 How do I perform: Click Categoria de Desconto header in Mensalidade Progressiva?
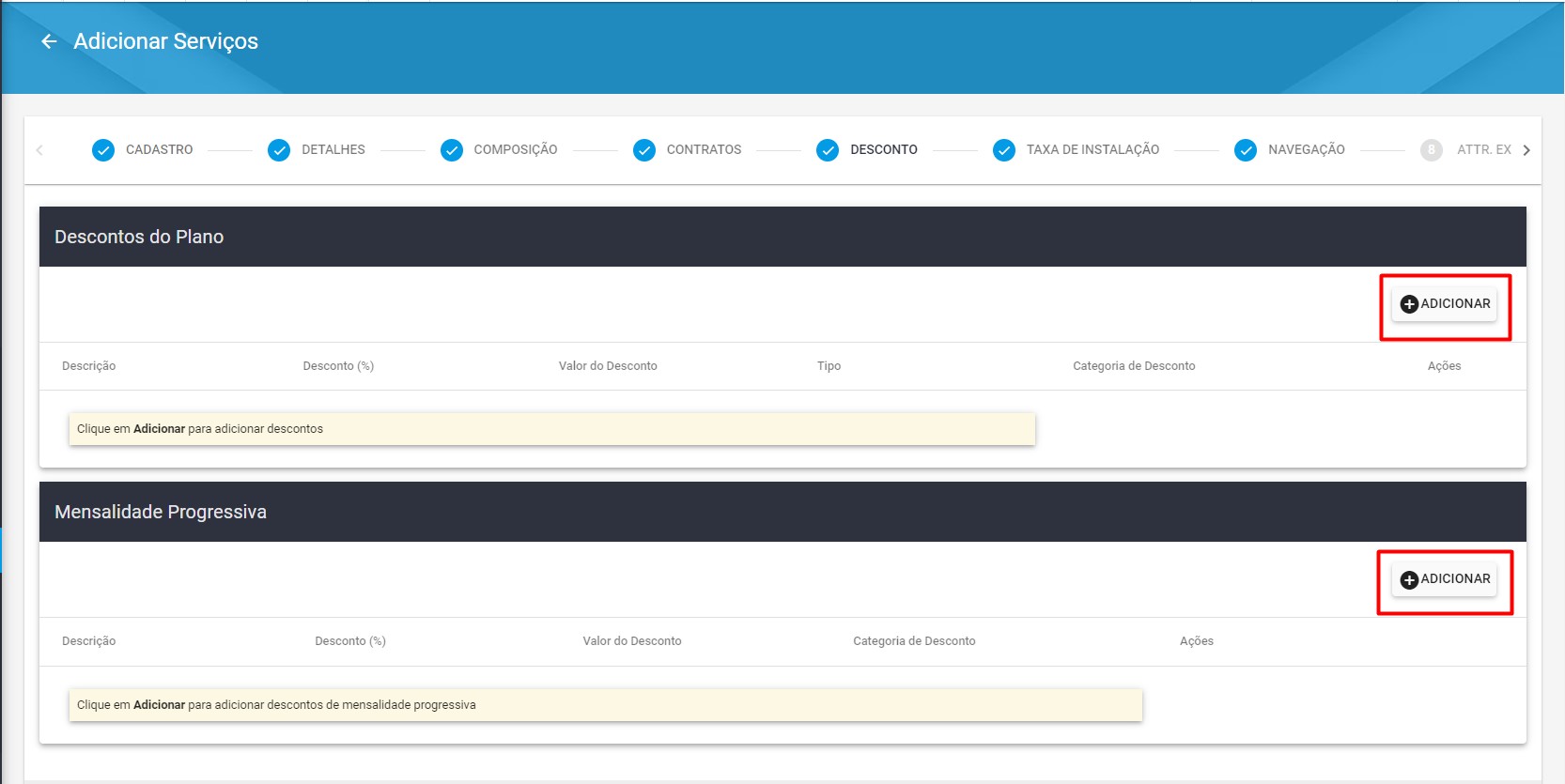[x=914, y=641]
